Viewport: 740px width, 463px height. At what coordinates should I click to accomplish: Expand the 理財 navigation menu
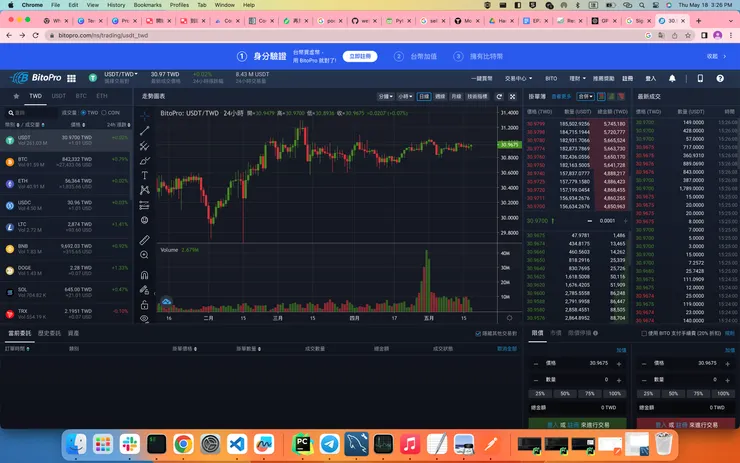coord(577,78)
